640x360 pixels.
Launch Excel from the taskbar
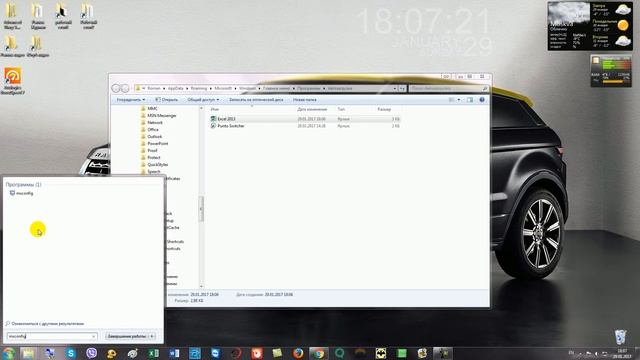[x=153, y=353]
